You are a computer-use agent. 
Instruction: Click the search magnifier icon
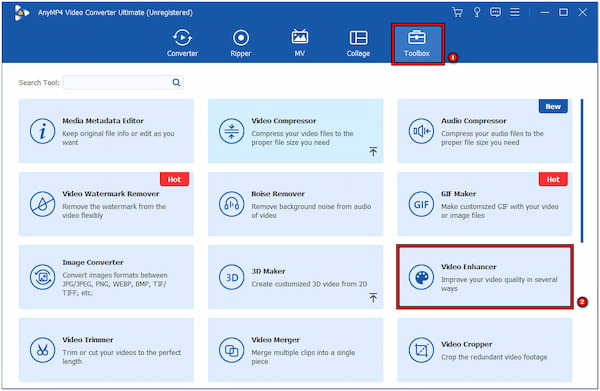[176, 82]
